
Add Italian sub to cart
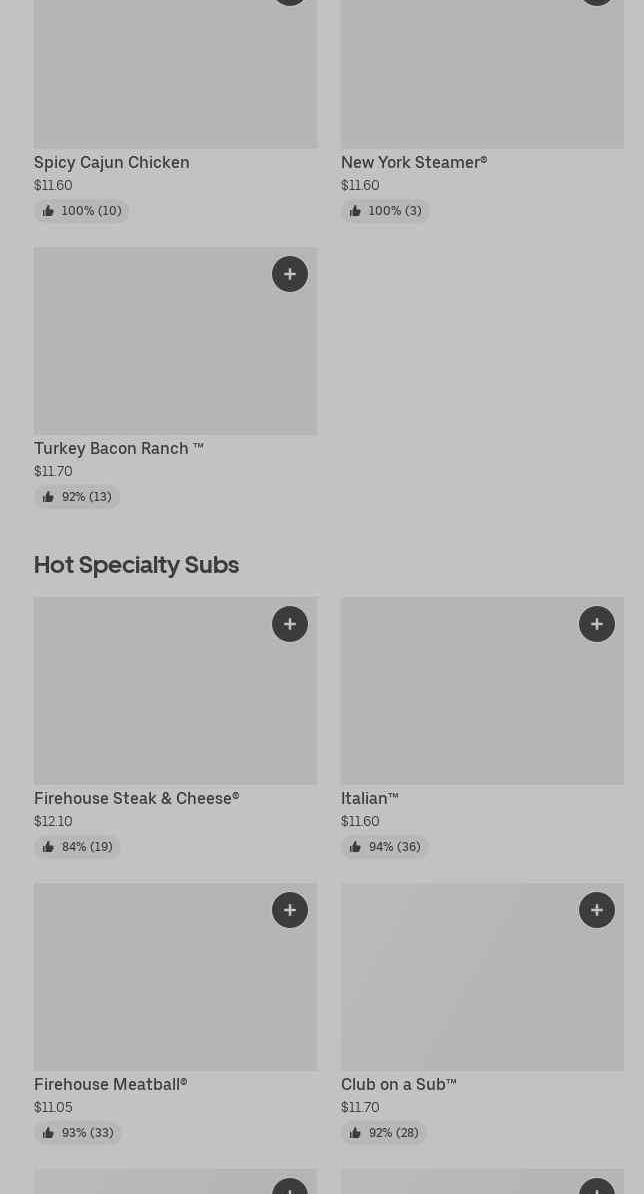[597, 624]
